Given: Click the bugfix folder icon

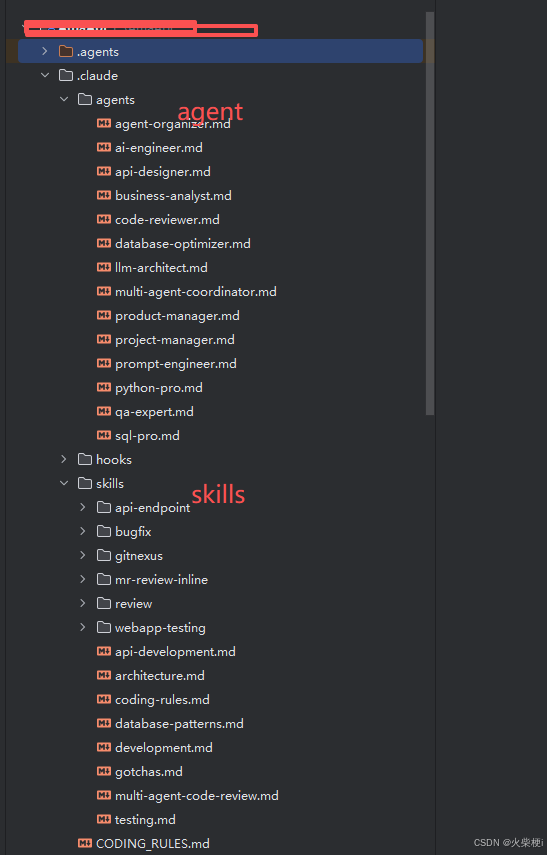Looking at the screenshot, I should click(x=104, y=531).
